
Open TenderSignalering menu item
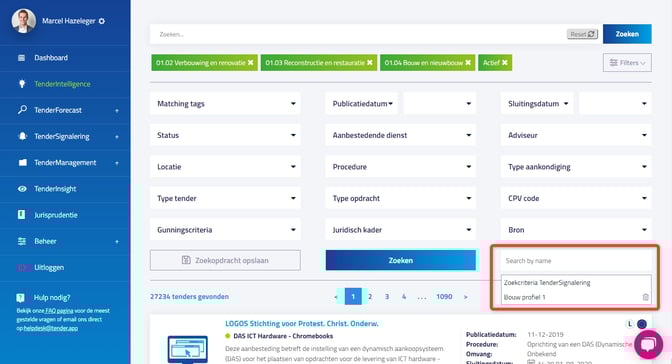click(x=62, y=136)
